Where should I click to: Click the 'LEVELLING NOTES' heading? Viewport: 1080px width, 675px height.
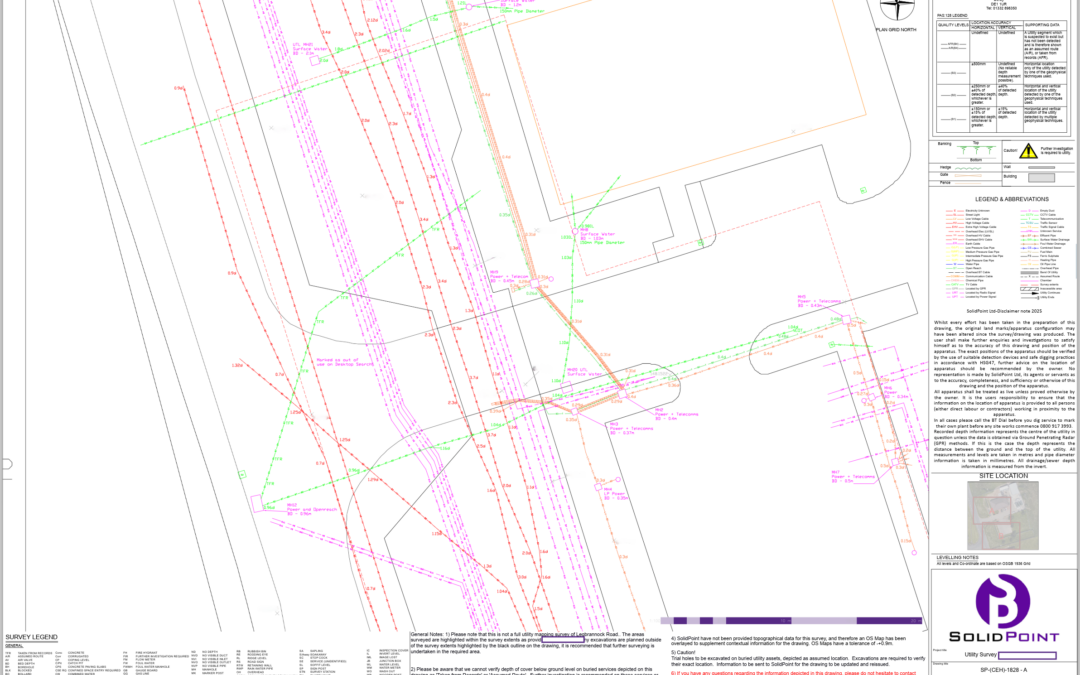[x=957, y=557]
